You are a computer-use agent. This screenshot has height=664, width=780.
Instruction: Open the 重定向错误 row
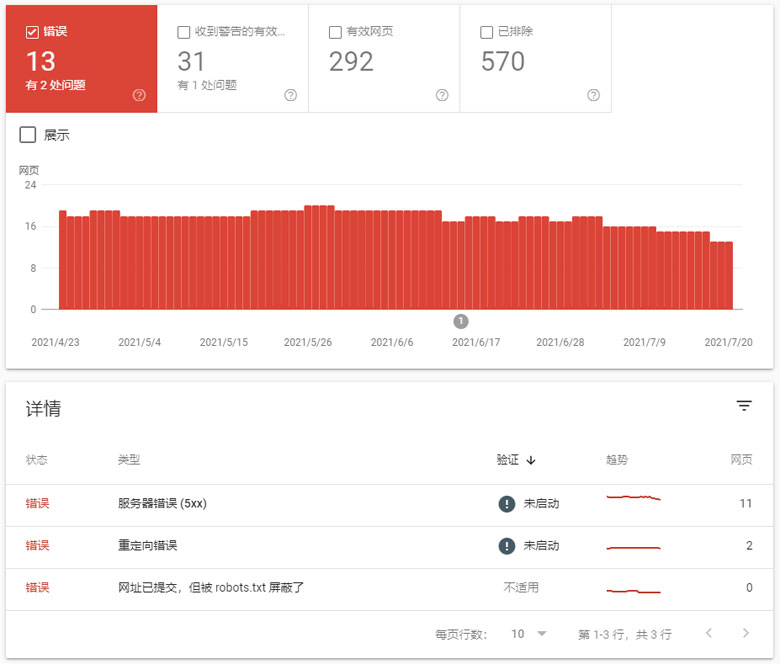(x=148, y=546)
